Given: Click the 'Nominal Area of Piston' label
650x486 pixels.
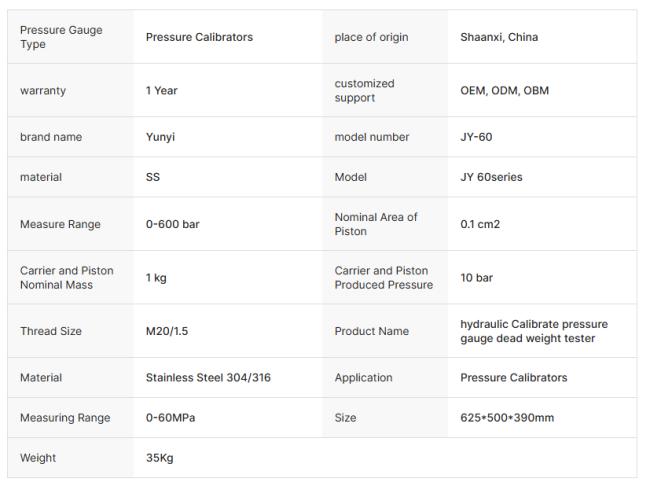Looking at the screenshot, I should 375,224.
